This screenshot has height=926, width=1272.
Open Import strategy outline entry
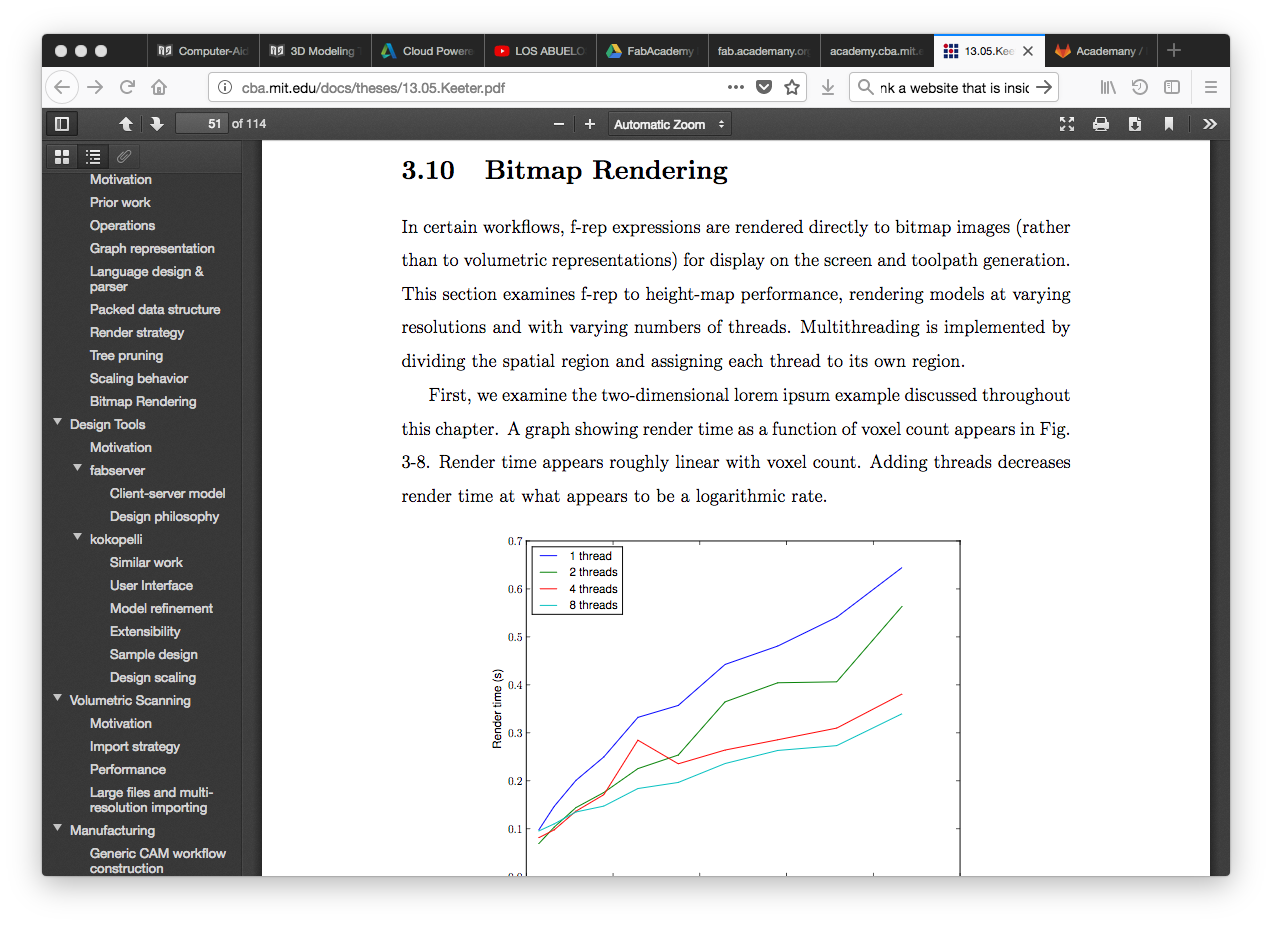click(135, 746)
